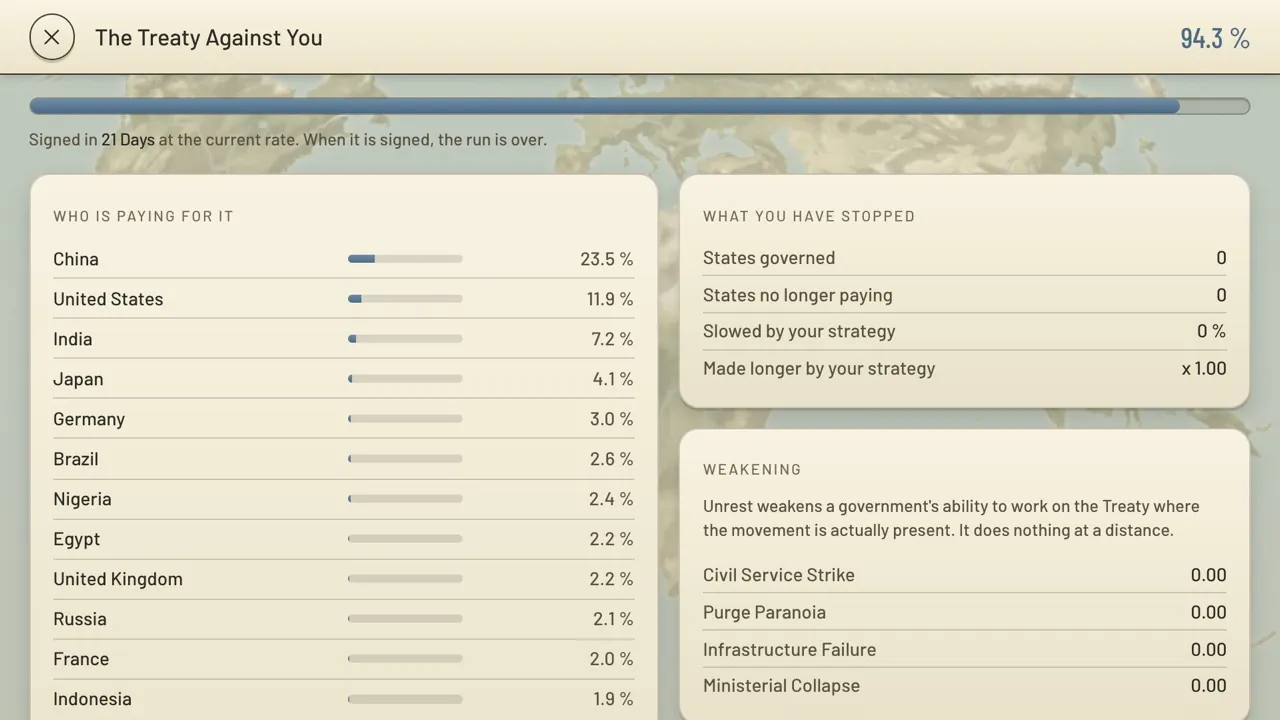1280x720 pixels.
Task: Click Slowed by your strategy row
Action: coord(964,331)
